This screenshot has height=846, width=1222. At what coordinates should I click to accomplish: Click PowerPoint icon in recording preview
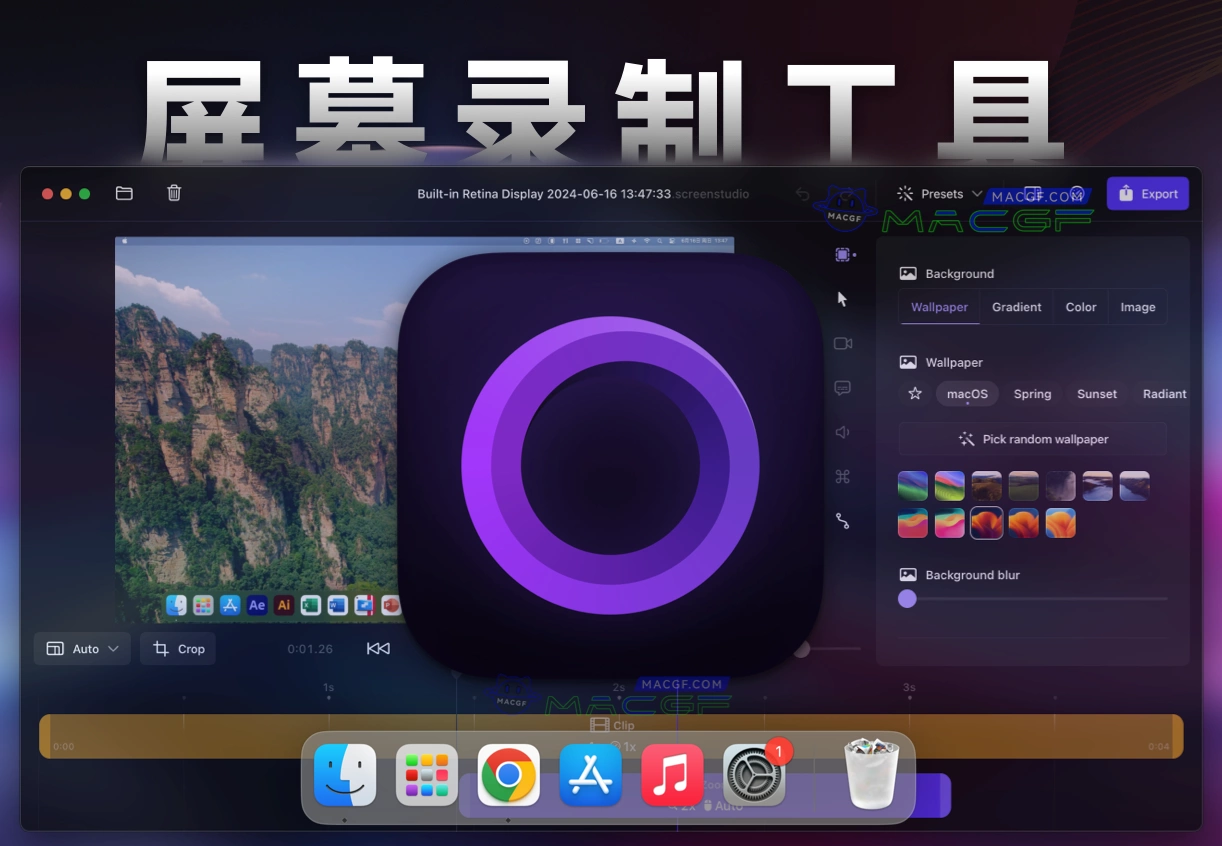point(390,605)
